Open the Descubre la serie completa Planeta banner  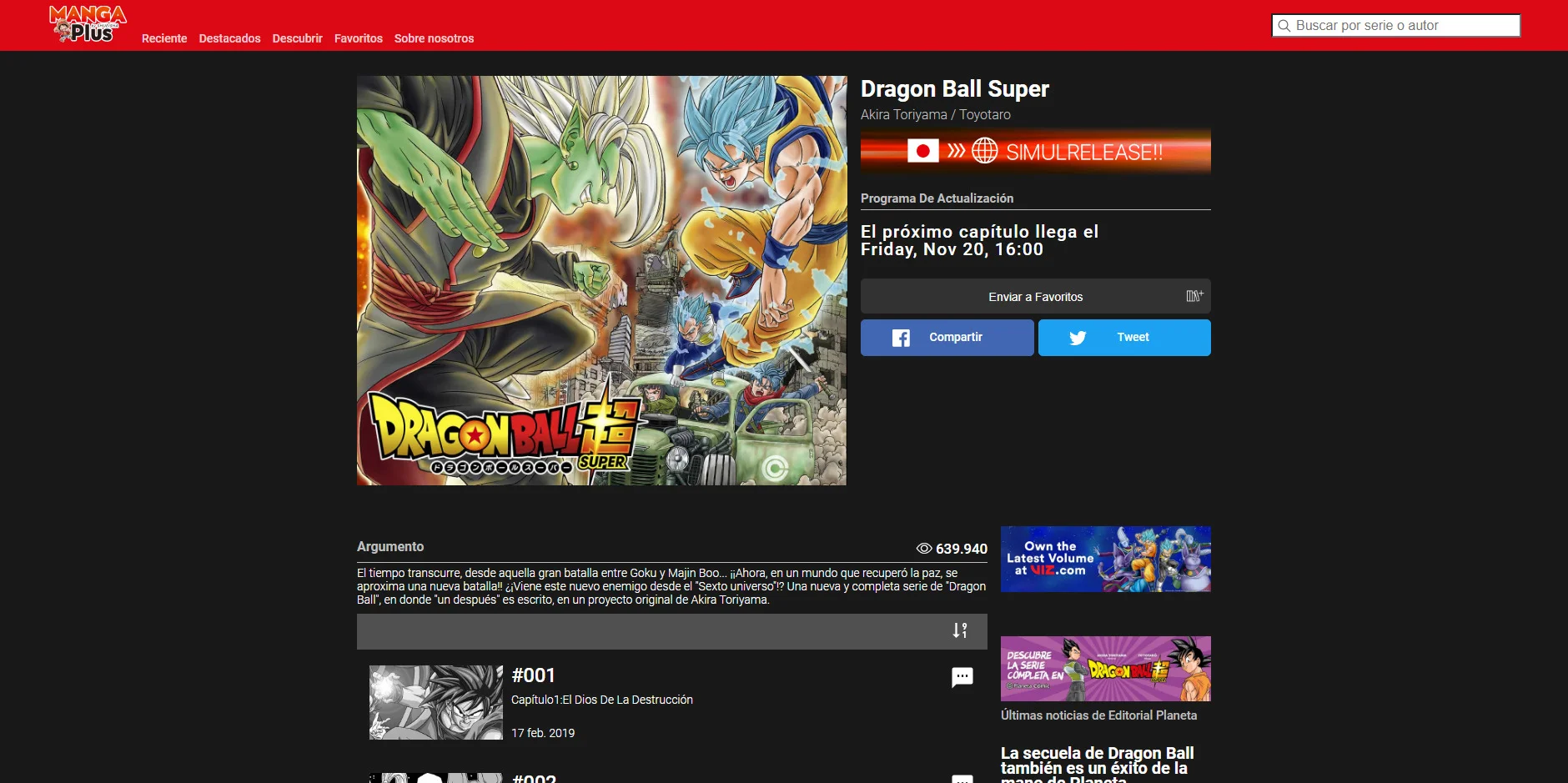[x=1105, y=669]
